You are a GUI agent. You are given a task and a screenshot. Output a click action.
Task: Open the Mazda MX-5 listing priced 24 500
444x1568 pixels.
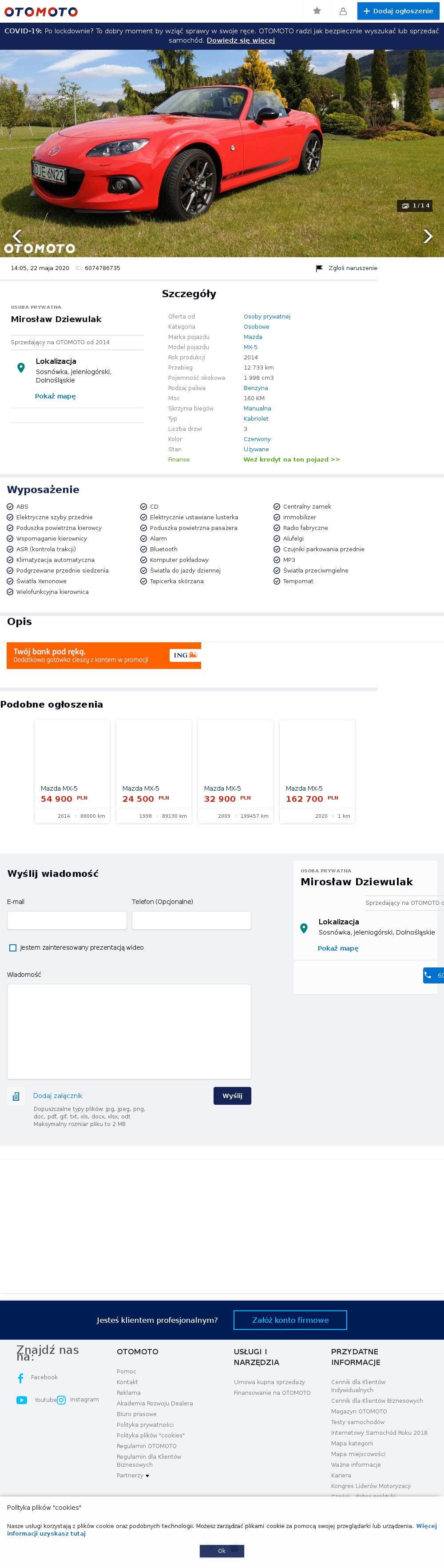[x=154, y=771]
